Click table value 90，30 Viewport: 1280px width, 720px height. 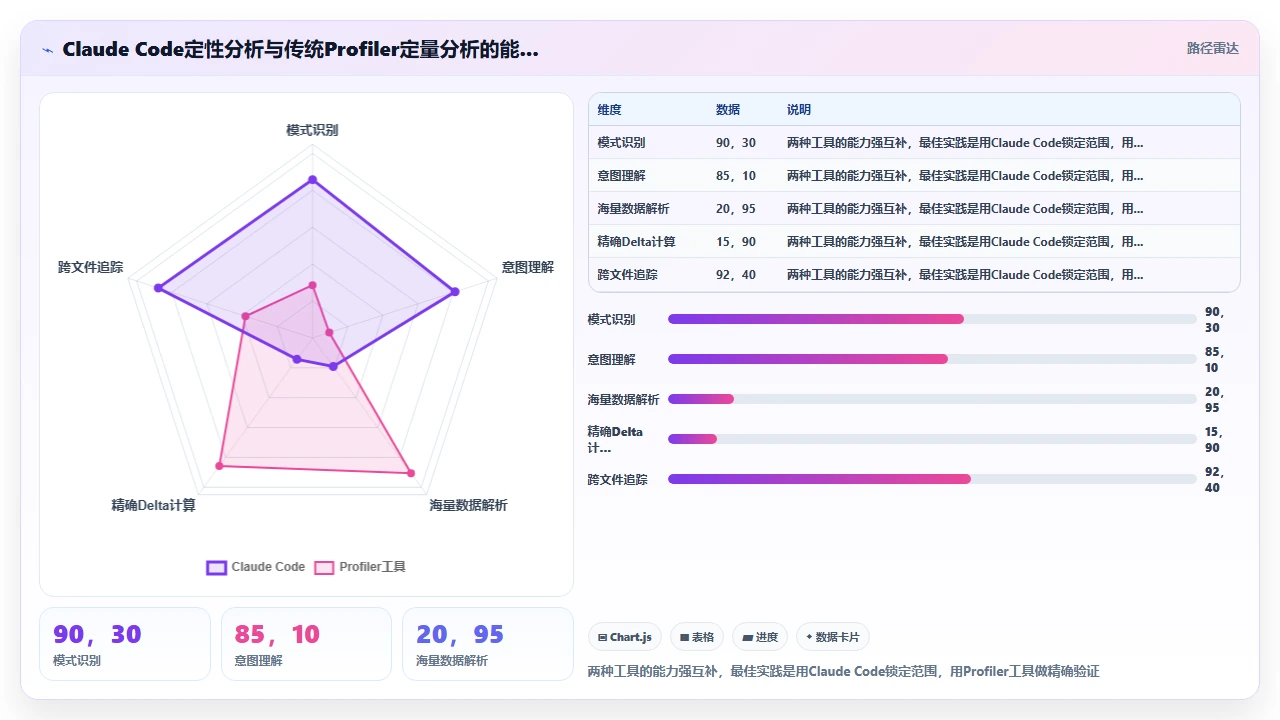(x=736, y=143)
